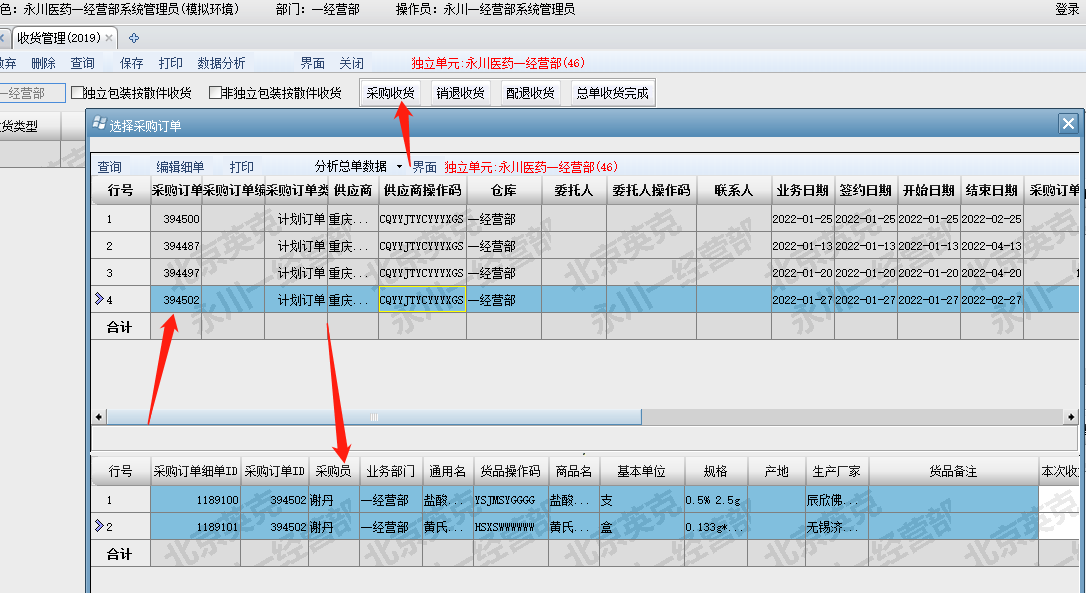This screenshot has width=1086, height=593.
Task: Click the dialog window icon beside 选择采购订单
Action: 100,124
